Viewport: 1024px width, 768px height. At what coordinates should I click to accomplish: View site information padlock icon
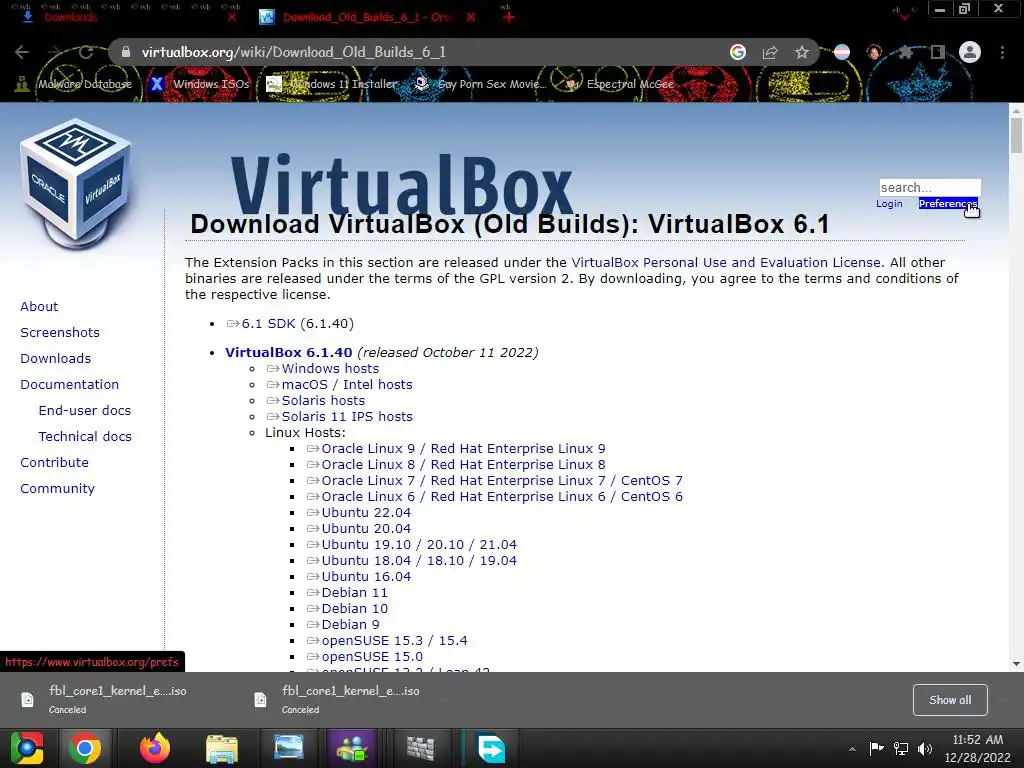coord(126,52)
